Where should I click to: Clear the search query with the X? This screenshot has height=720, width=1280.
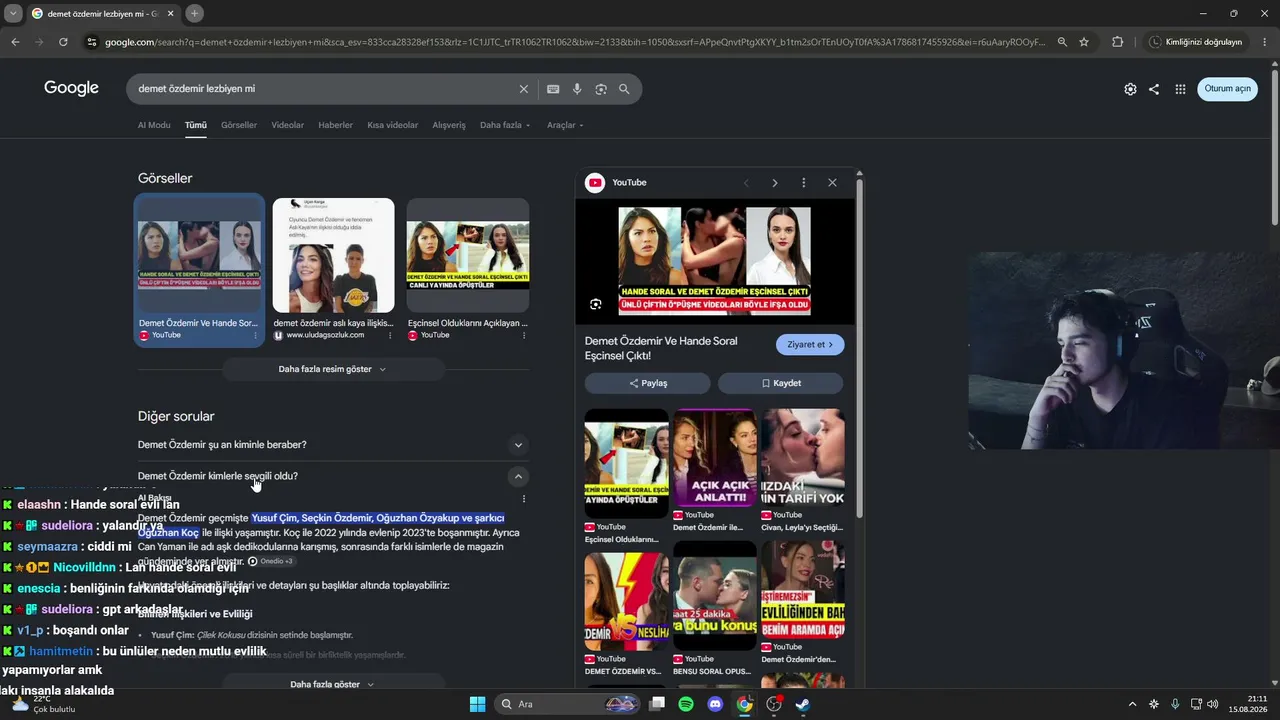(523, 89)
